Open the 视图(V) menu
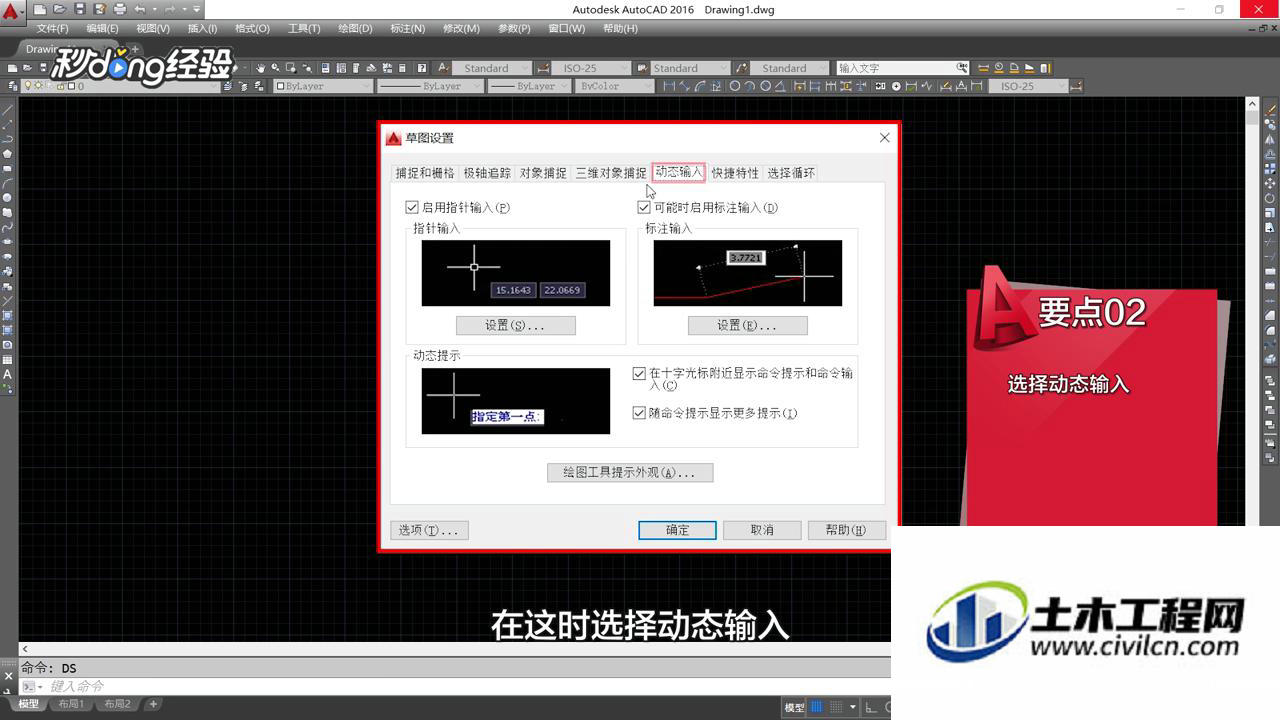1280x720 pixels. pos(152,29)
